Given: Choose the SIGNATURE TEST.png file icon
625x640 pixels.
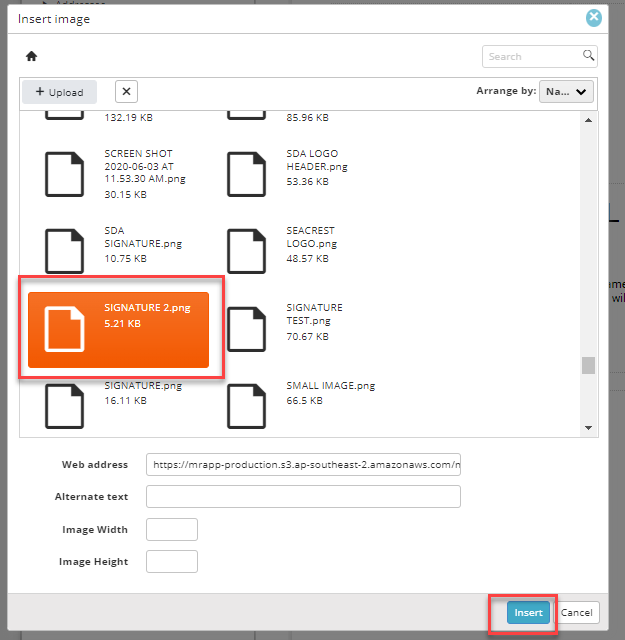Looking at the screenshot, I should click(x=246, y=329).
